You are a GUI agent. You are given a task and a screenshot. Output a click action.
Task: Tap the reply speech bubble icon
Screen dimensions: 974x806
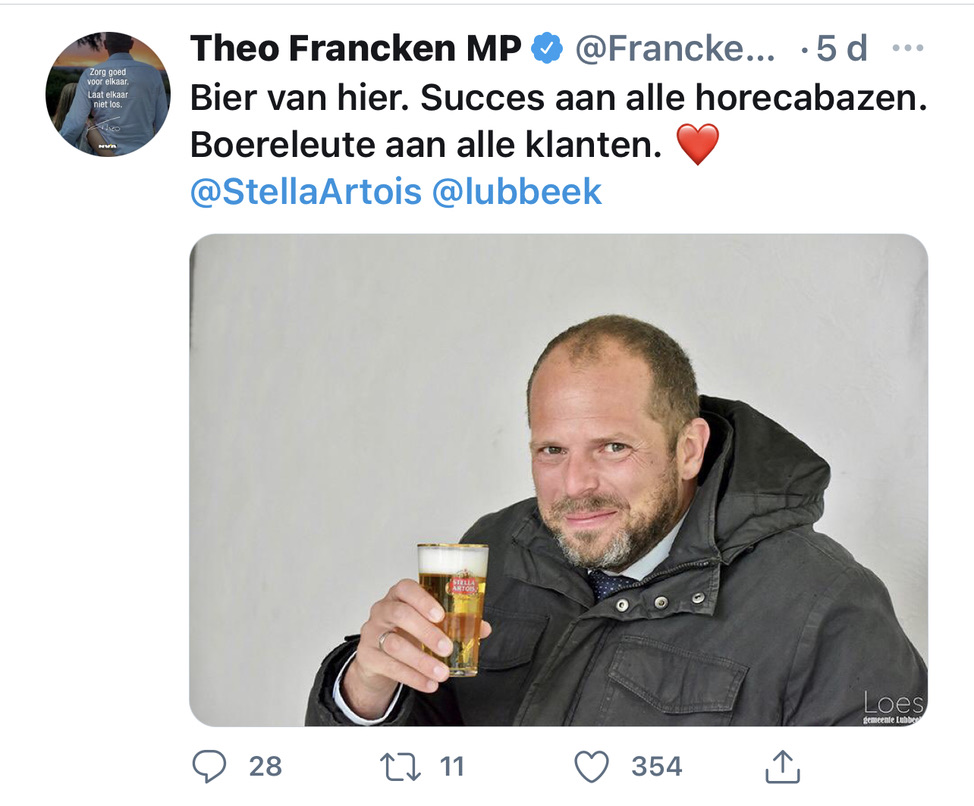click(210, 767)
